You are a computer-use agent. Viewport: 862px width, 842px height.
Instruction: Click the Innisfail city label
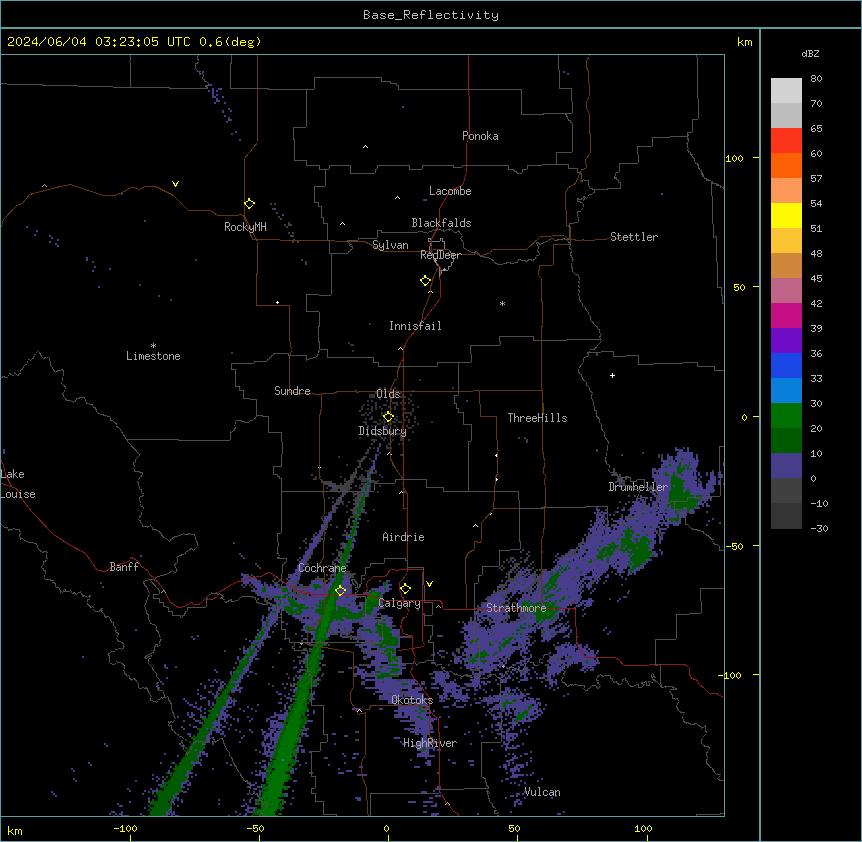coord(415,326)
